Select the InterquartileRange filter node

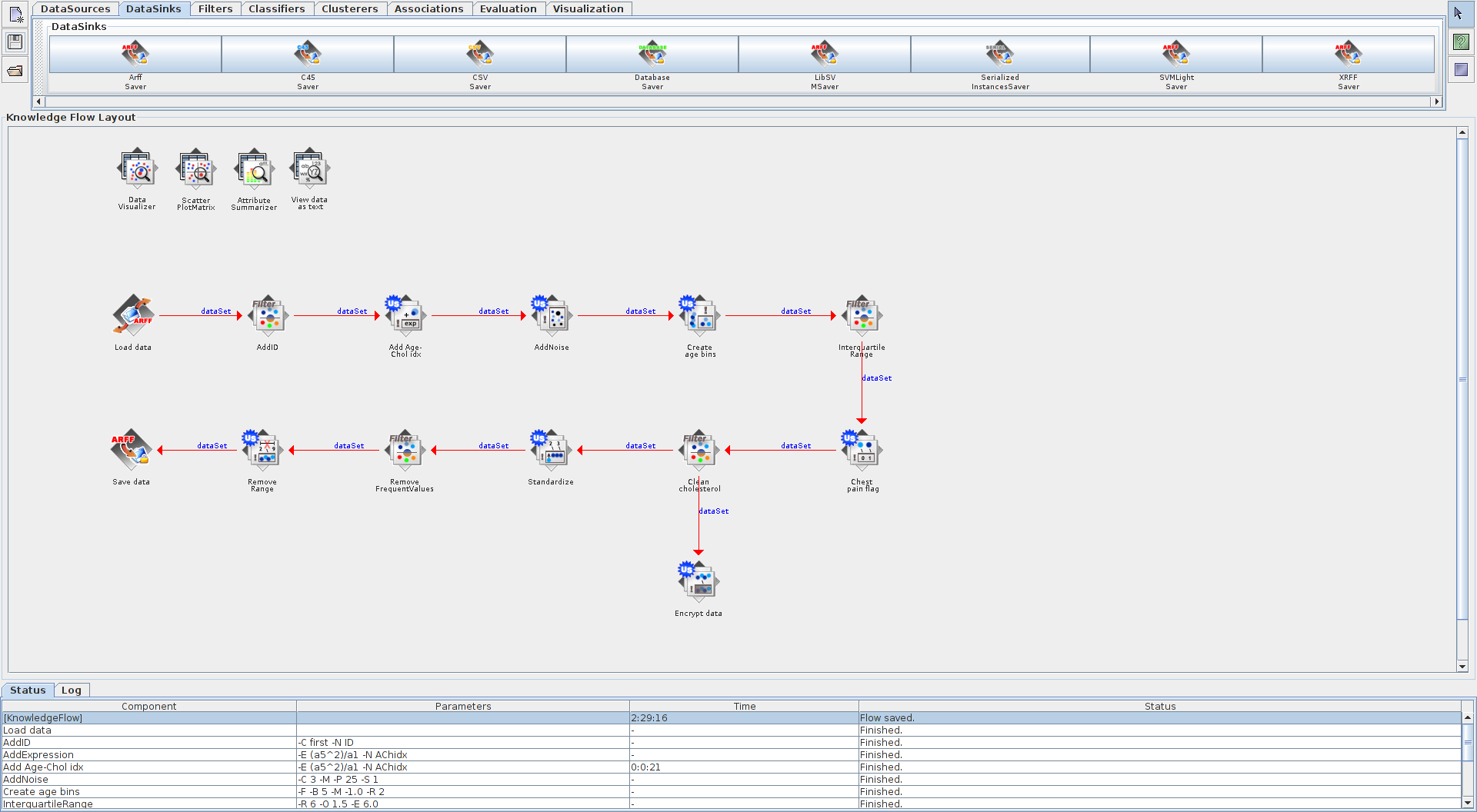pyautogui.click(x=862, y=315)
